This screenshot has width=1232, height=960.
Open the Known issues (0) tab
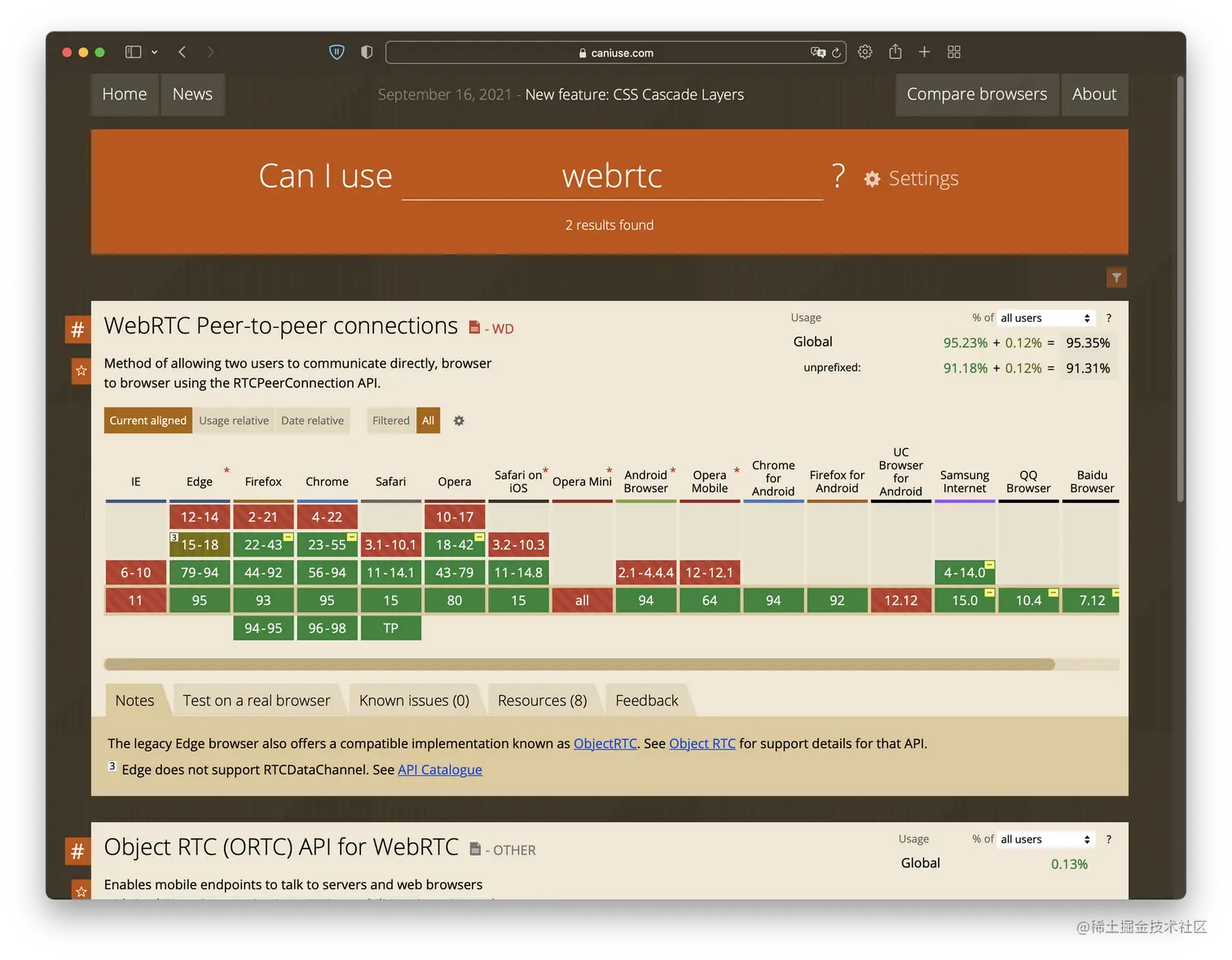point(414,701)
